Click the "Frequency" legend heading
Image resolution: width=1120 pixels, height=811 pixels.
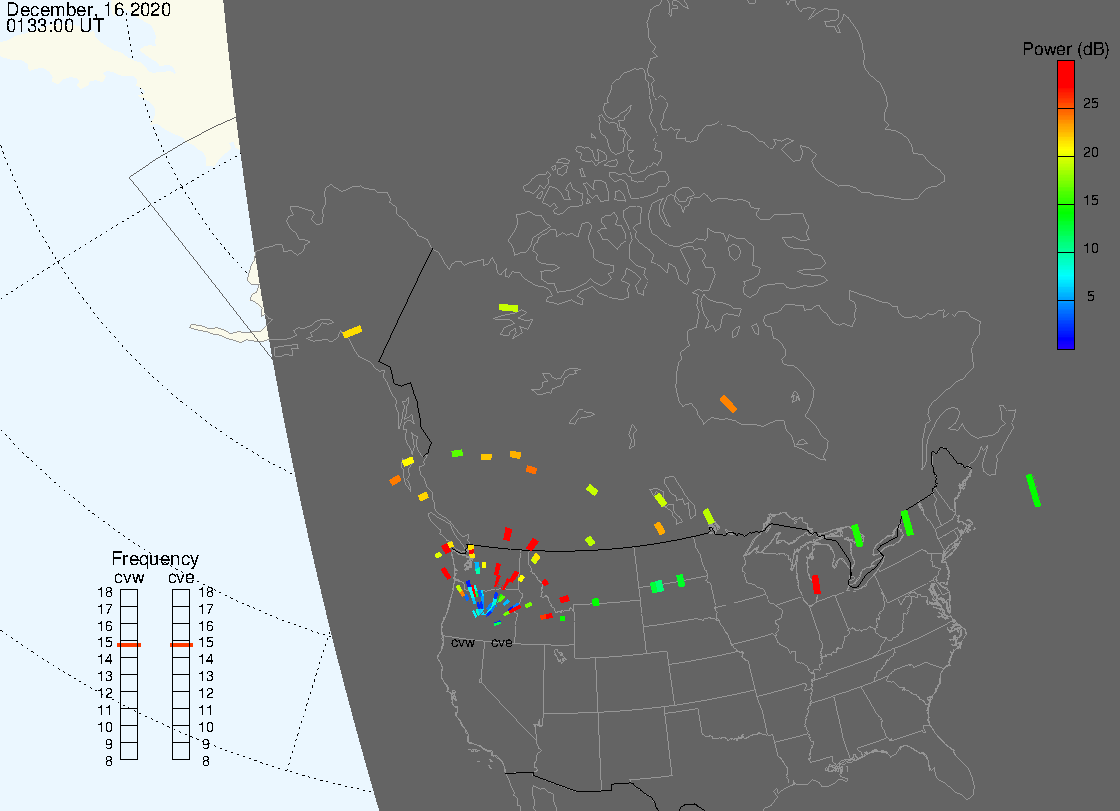pos(155,559)
